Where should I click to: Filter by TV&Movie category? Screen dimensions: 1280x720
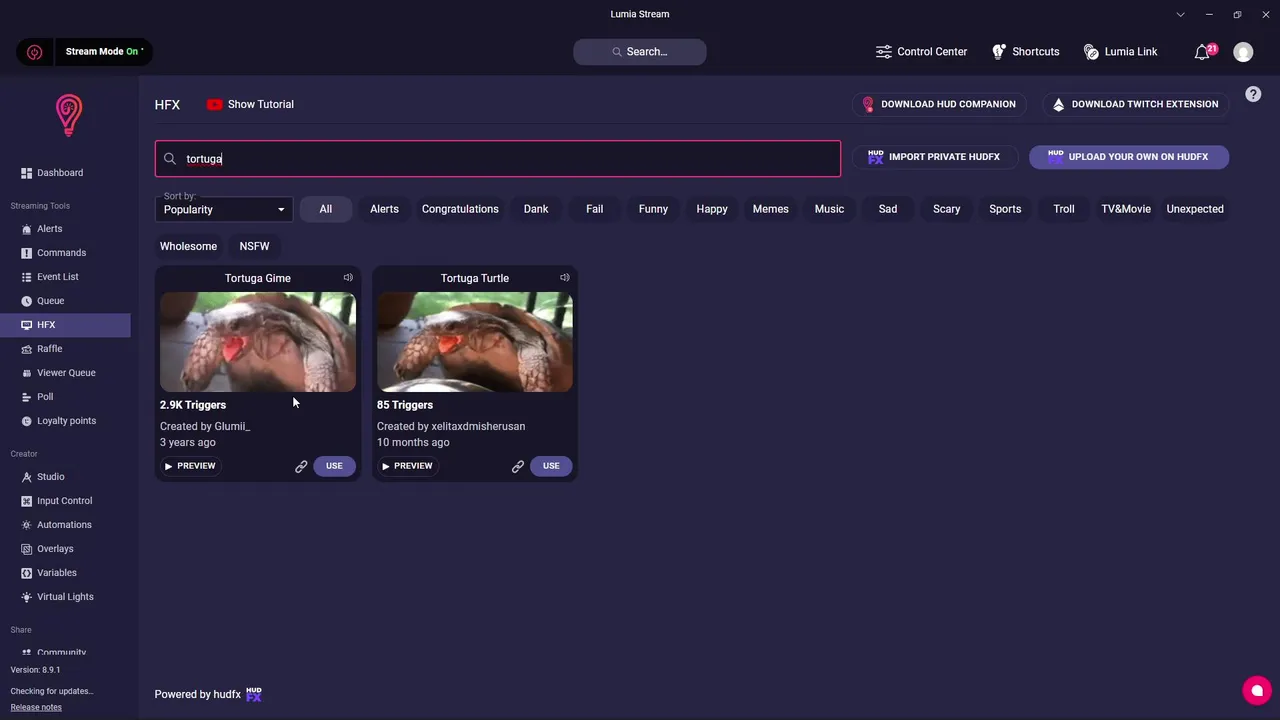[1126, 209]
